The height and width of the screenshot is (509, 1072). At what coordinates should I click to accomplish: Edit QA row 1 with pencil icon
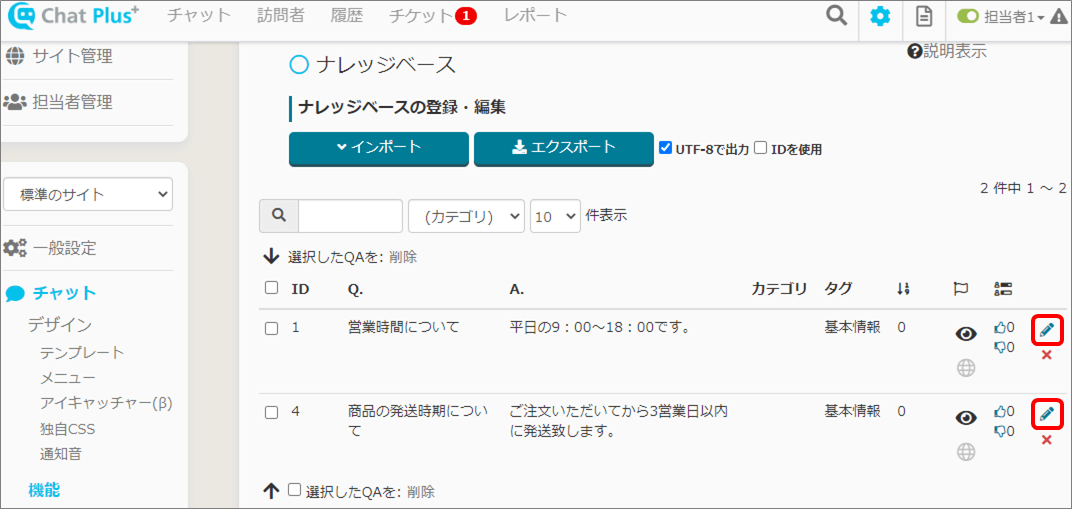(1046, 331)
